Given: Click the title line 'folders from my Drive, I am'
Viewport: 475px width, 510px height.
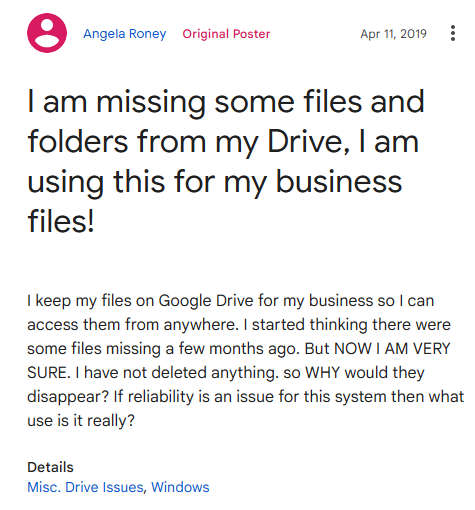Looking at the screenshot, I should click(223, 142).
